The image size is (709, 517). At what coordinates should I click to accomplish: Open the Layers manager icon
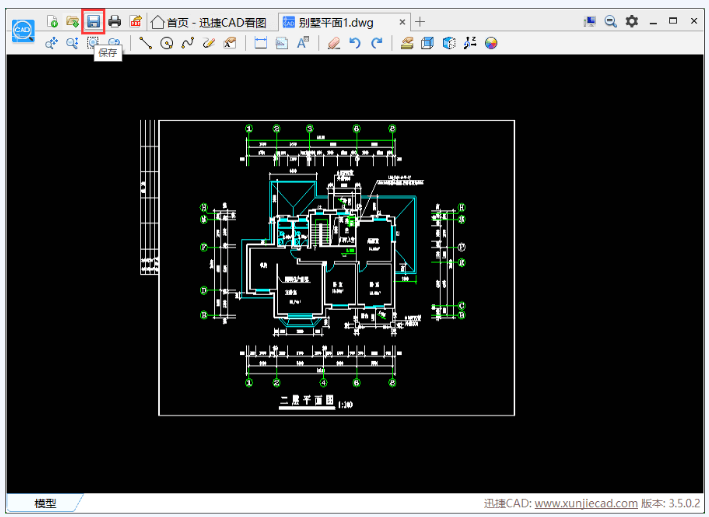(x=407, y=43)
